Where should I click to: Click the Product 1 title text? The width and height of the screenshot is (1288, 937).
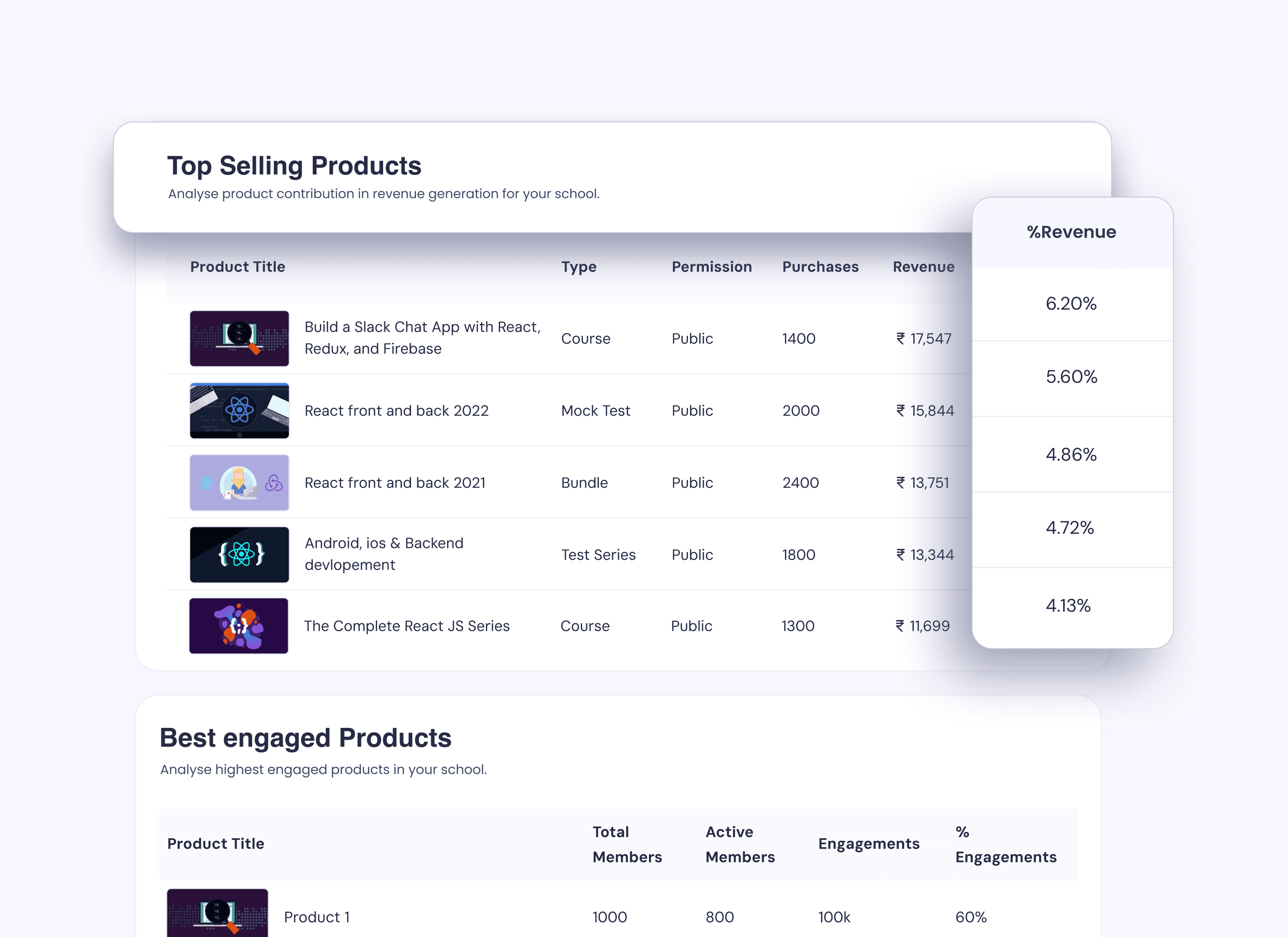[x=317, y=917]
